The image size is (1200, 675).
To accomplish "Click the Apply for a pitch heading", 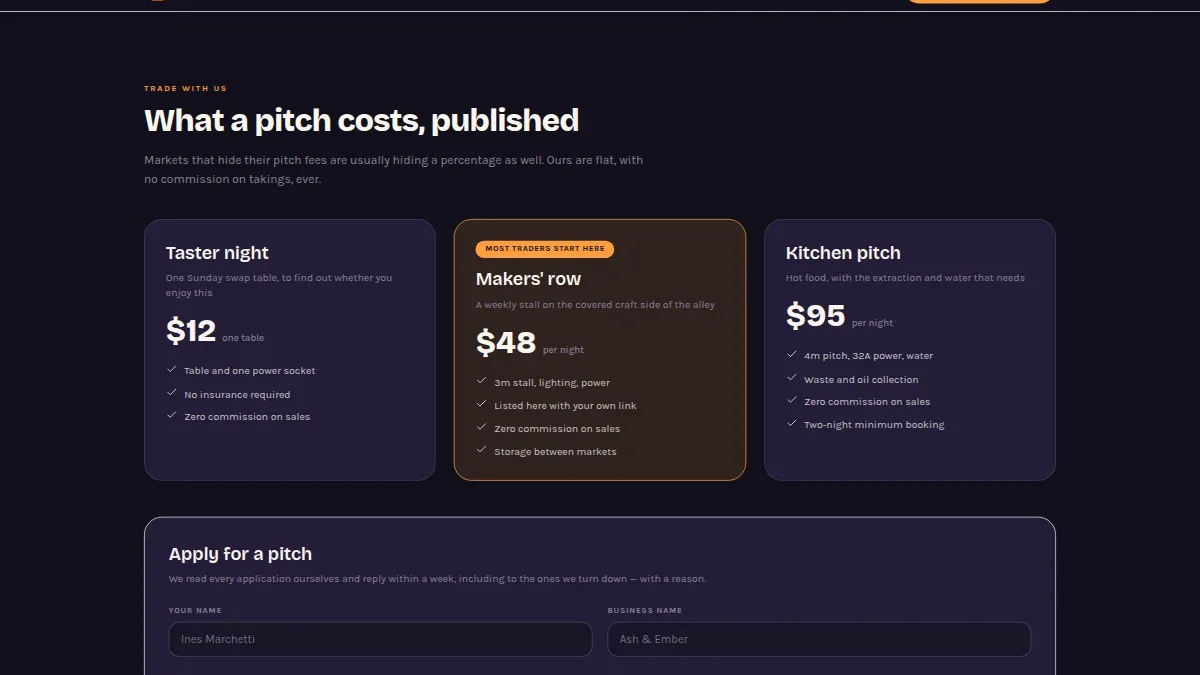I will [x=240, y=554].
